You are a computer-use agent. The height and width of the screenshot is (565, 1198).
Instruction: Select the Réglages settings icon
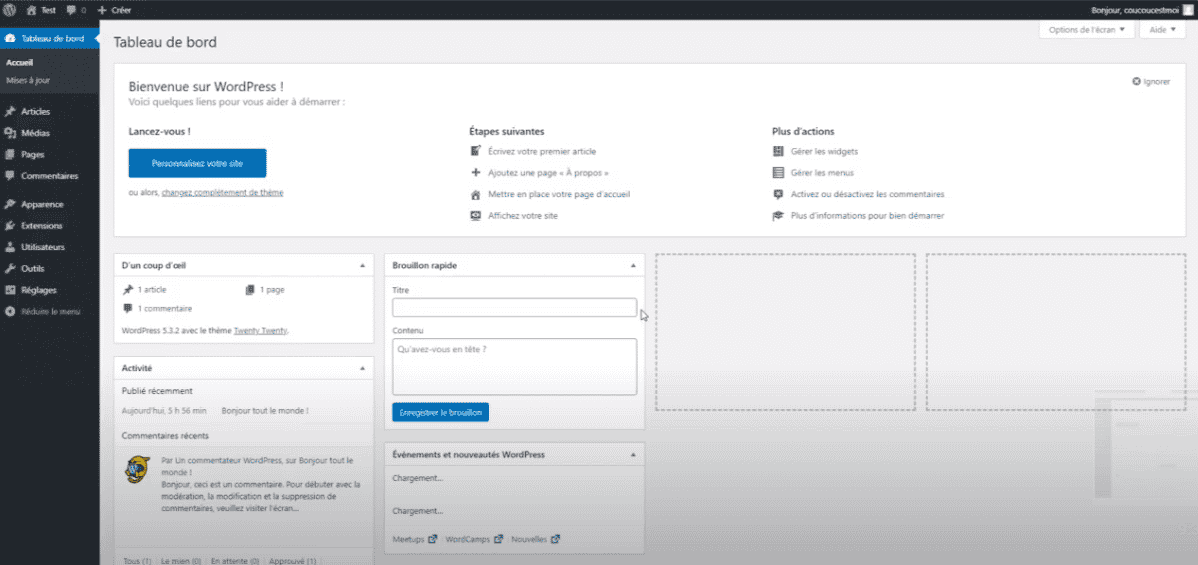[x=10, y=290]
